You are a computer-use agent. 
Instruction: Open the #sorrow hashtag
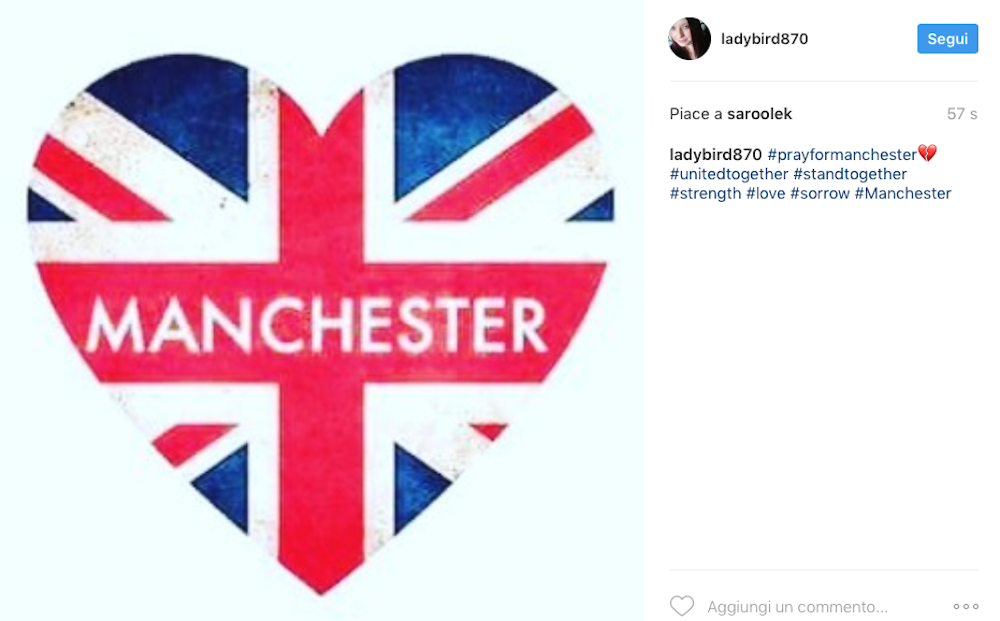coord(820,193)
